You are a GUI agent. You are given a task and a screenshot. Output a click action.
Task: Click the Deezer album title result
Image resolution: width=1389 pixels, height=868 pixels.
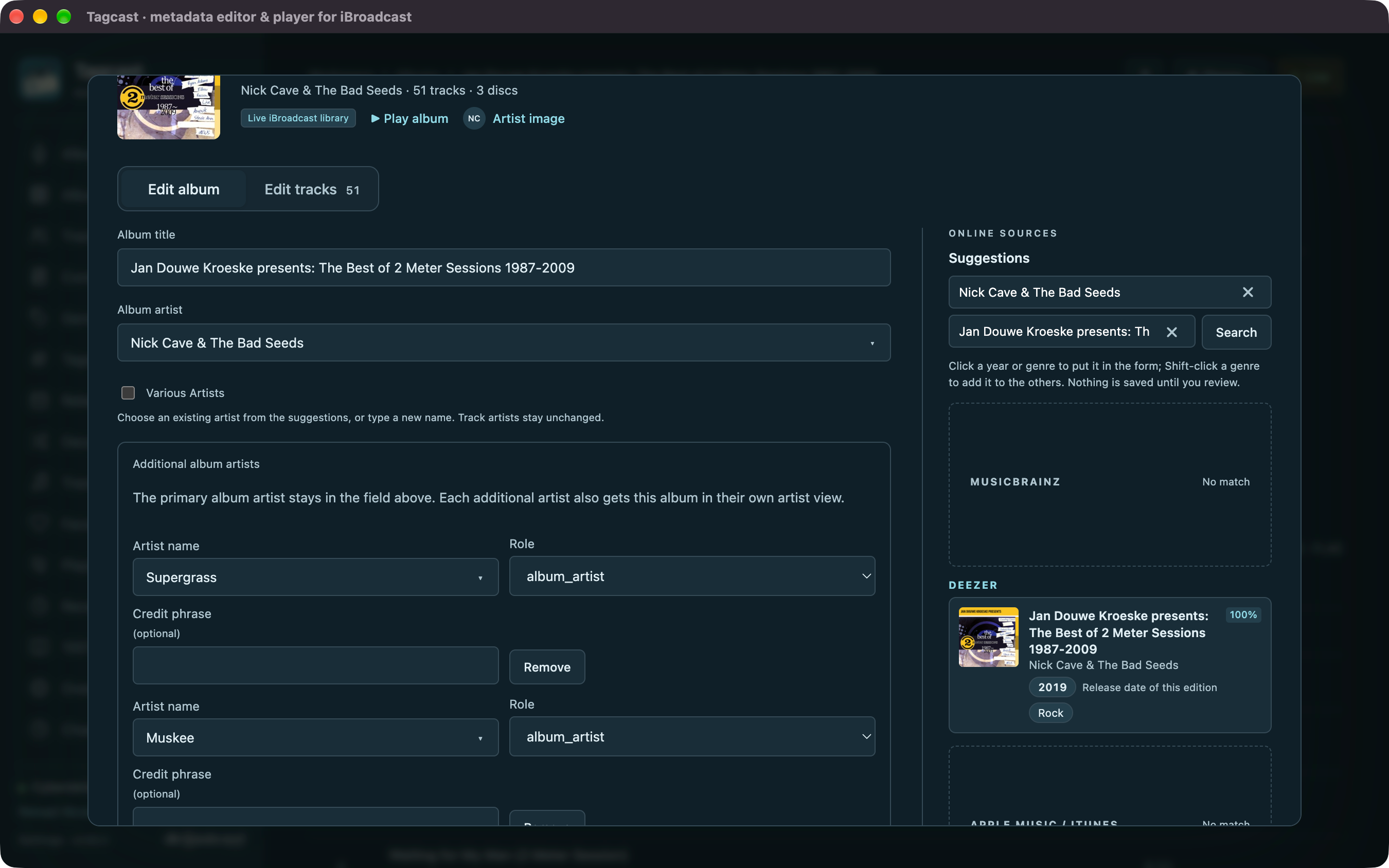tap(1118, 632)
